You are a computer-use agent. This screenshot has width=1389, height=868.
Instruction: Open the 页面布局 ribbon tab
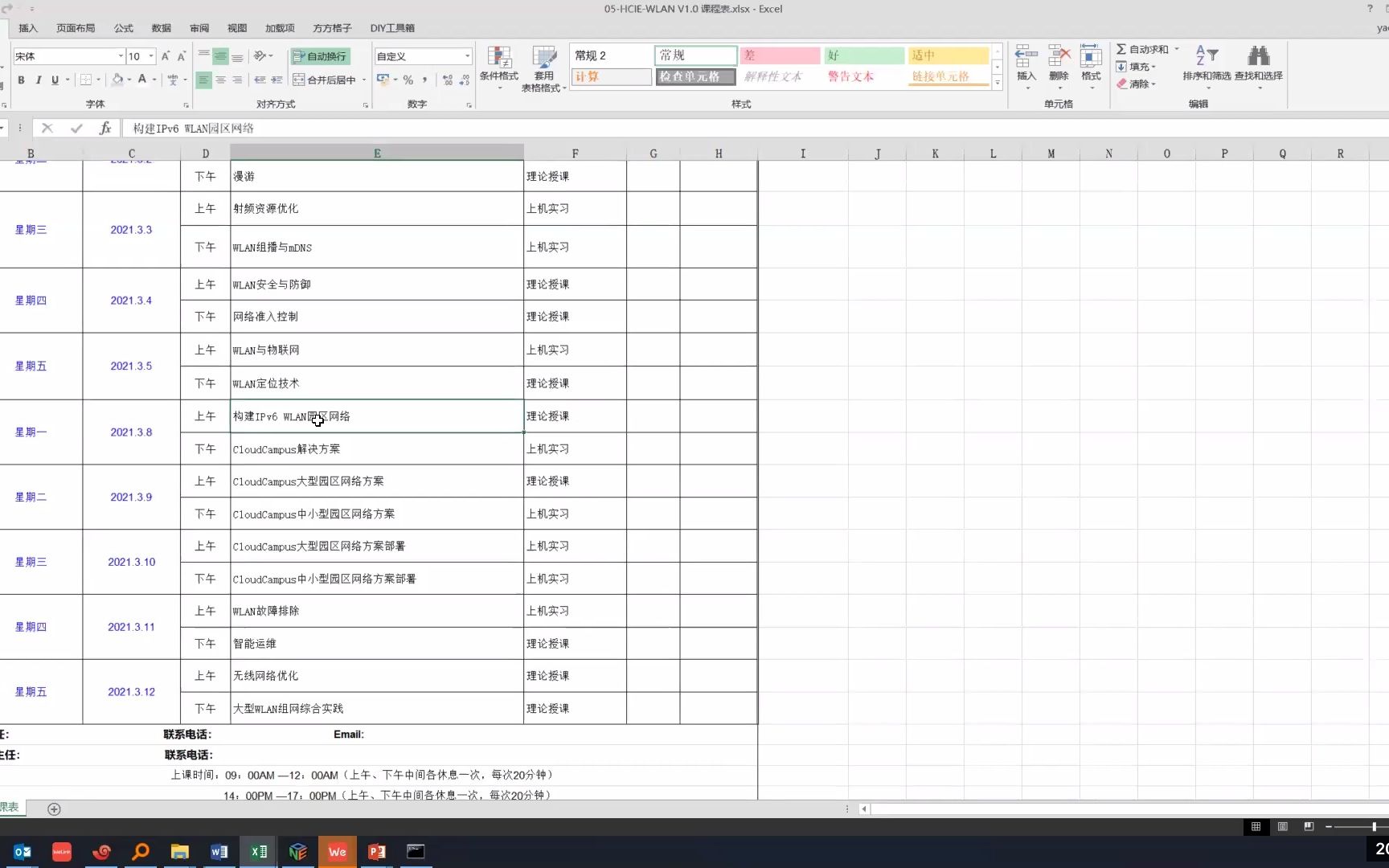click(x=76, y=28)
